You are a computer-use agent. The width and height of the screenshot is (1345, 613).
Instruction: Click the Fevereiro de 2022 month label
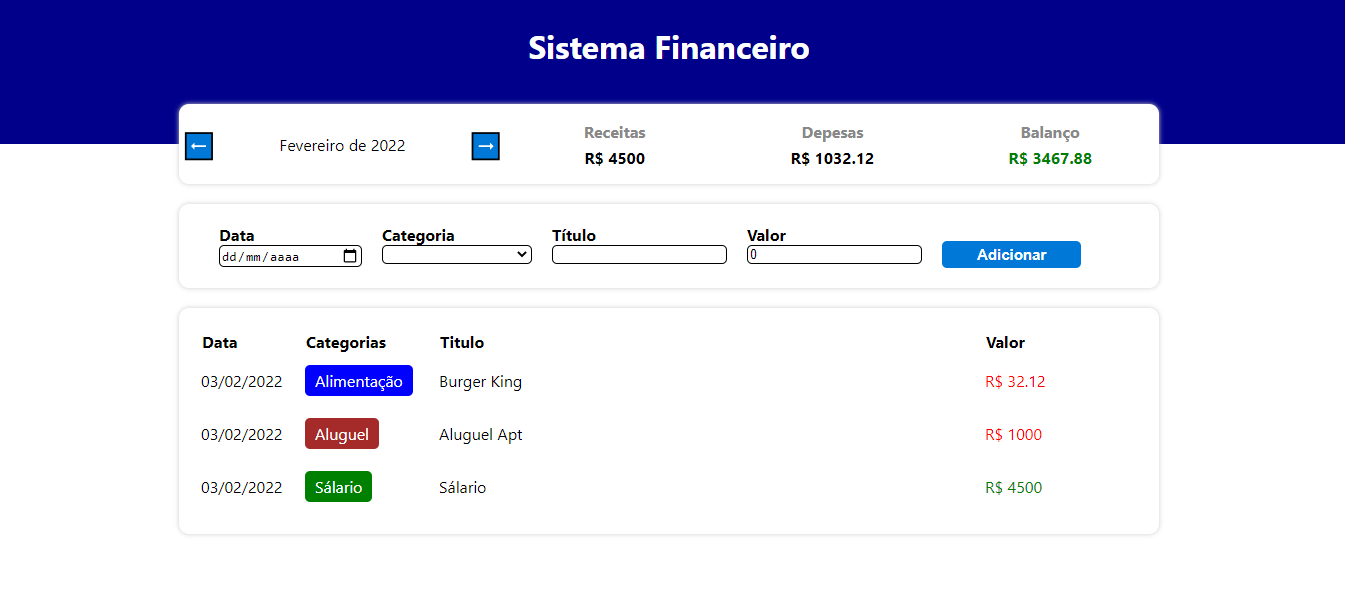pyautogui.click(x=342, y=145)
